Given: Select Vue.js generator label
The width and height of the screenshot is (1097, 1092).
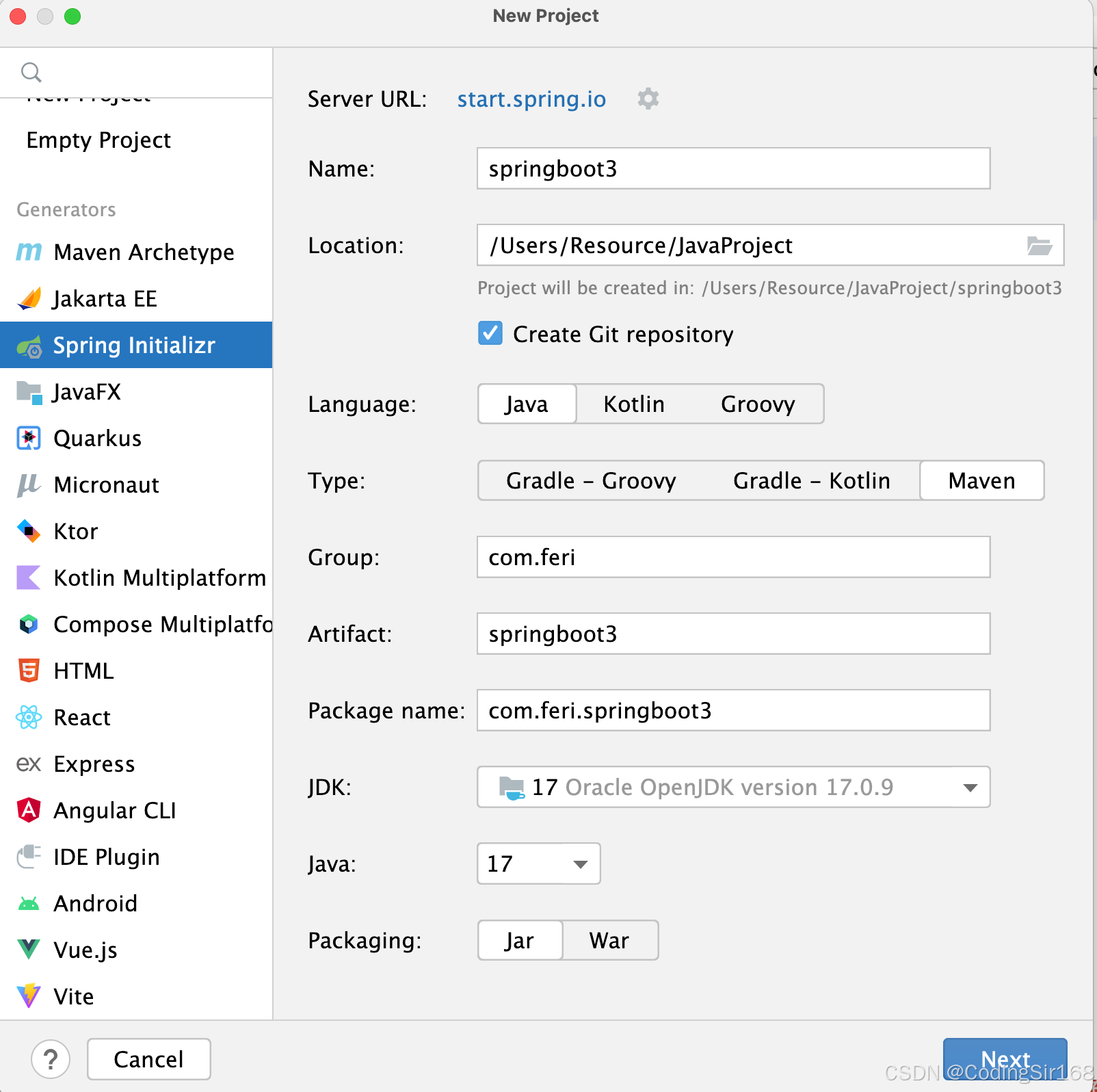Looking at the screenshot, I should pos(85,950).
